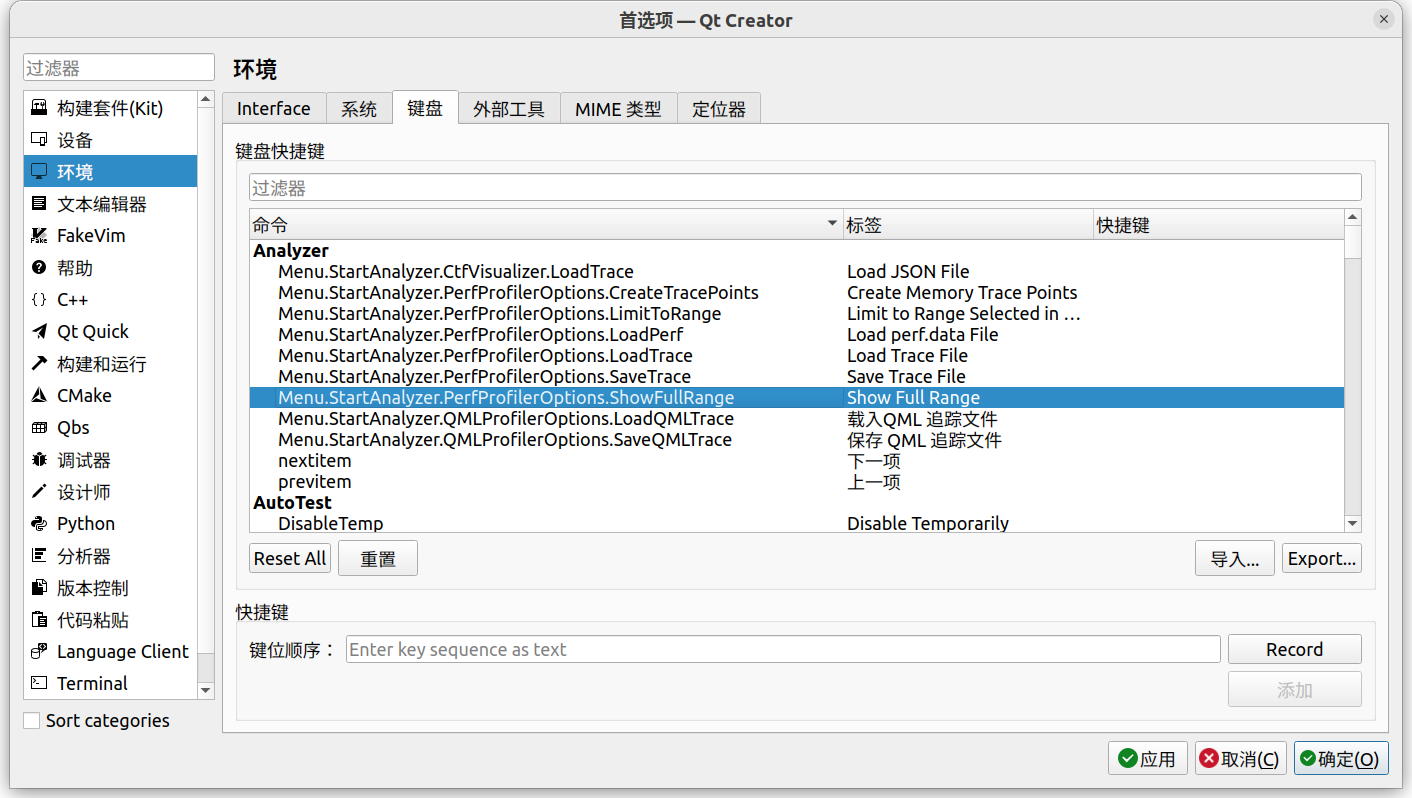Select the nextitem command row
The height and width of the screenshot is (798, 1412).
(x=797, y=461)
